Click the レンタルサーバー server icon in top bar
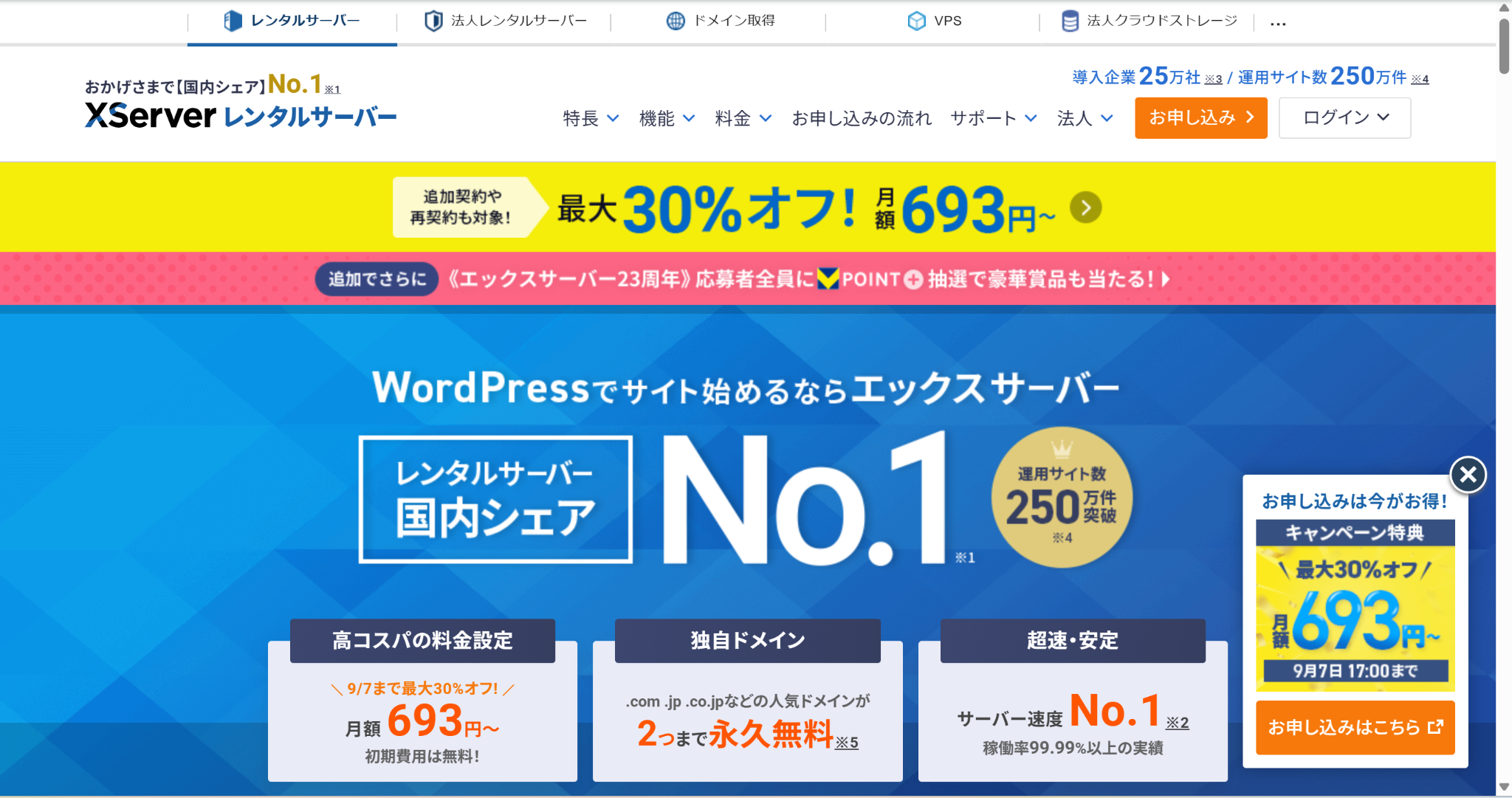This screenshot has height=798, width=1512. click(233, 21)
